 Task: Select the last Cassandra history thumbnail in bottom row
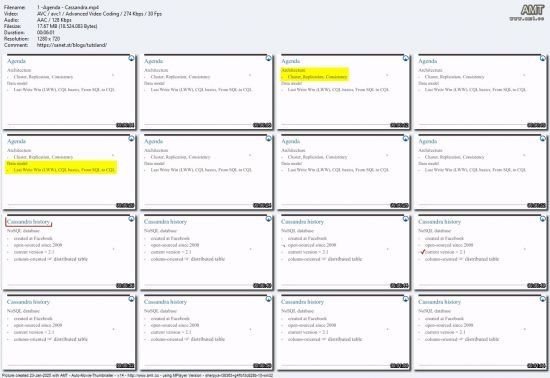tap(481, 332)
